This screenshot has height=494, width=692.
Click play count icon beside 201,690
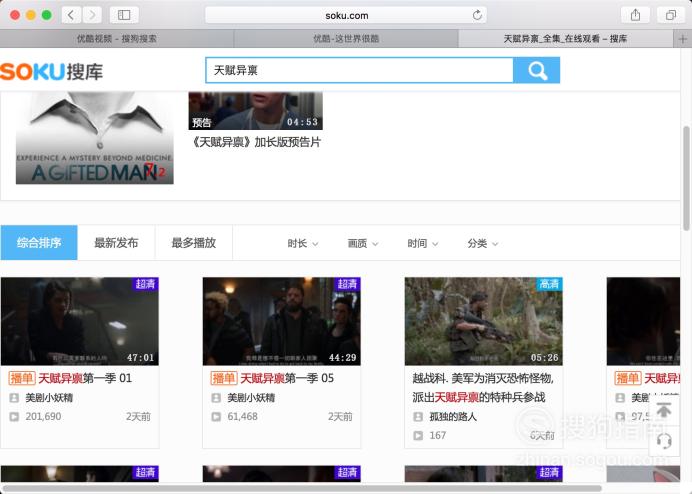14,416
